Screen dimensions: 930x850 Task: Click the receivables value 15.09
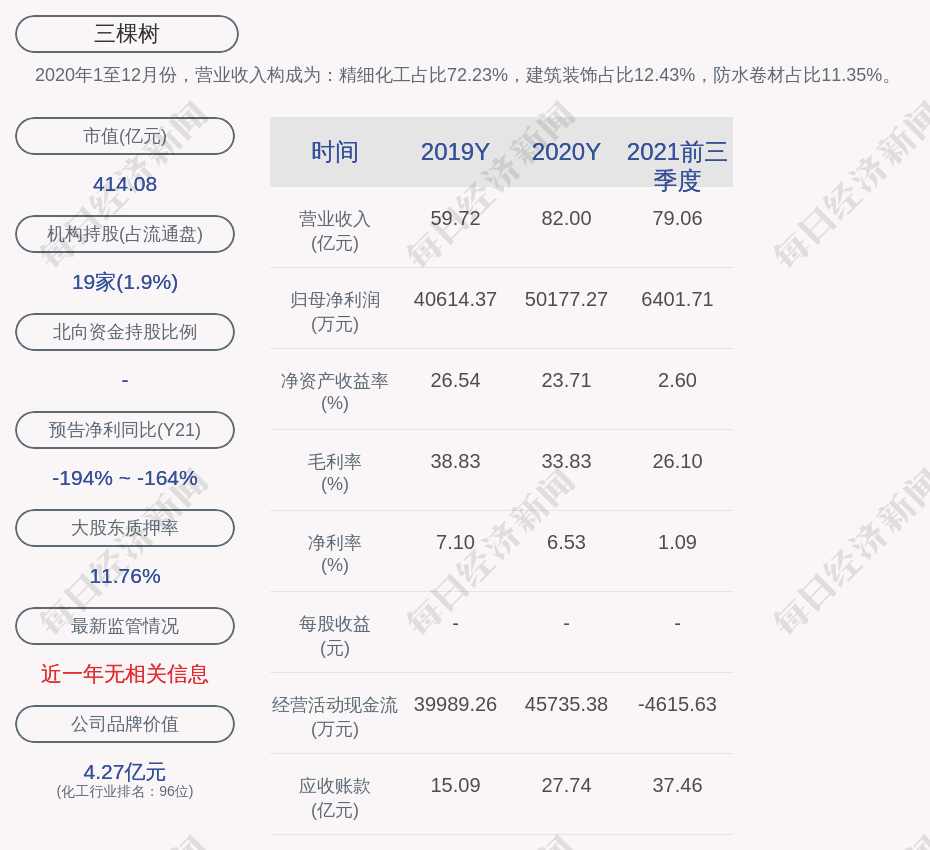click(456, 785)
